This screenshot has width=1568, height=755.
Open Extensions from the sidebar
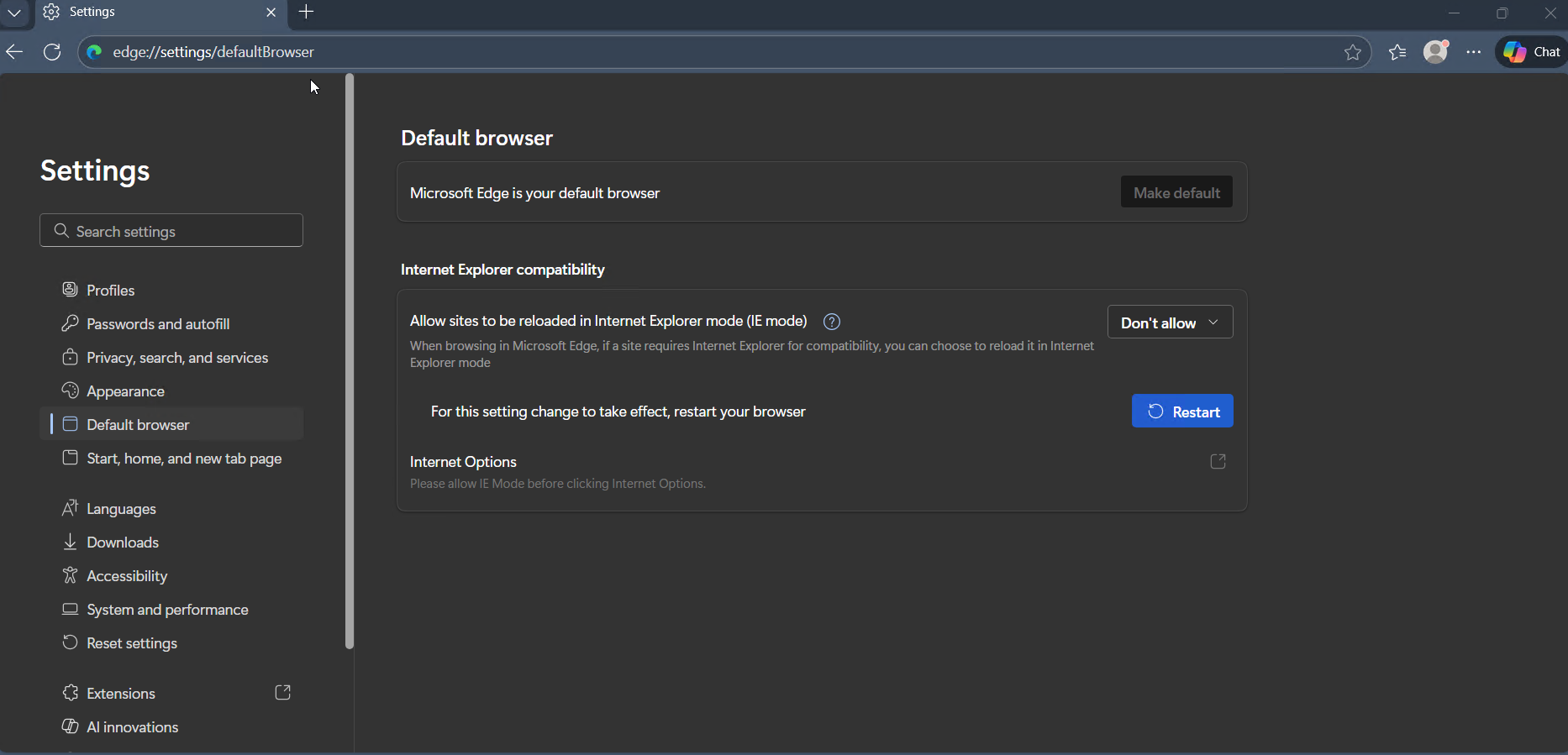click(121, 694)
